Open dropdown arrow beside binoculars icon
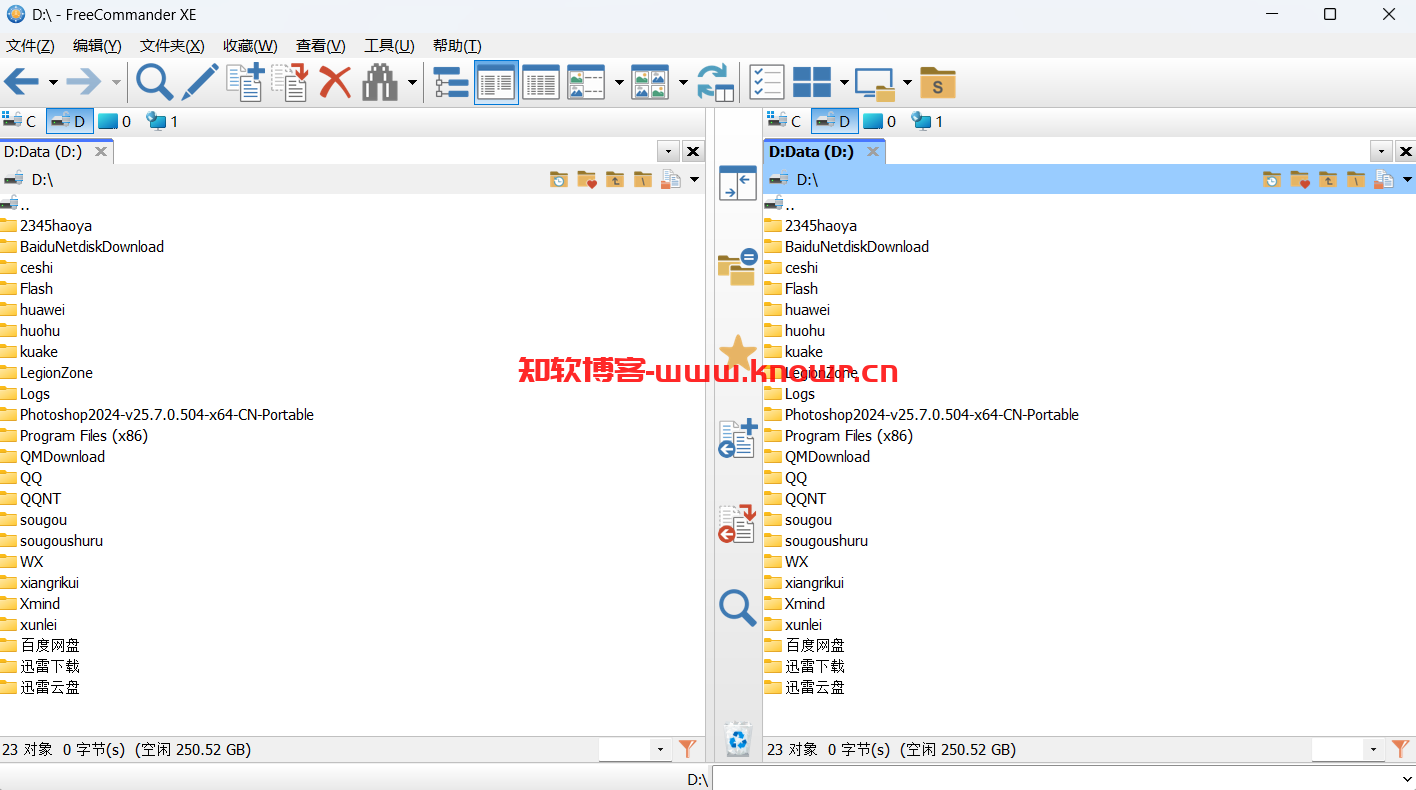Screen dimensions: 1416x790 click(412, 83)
